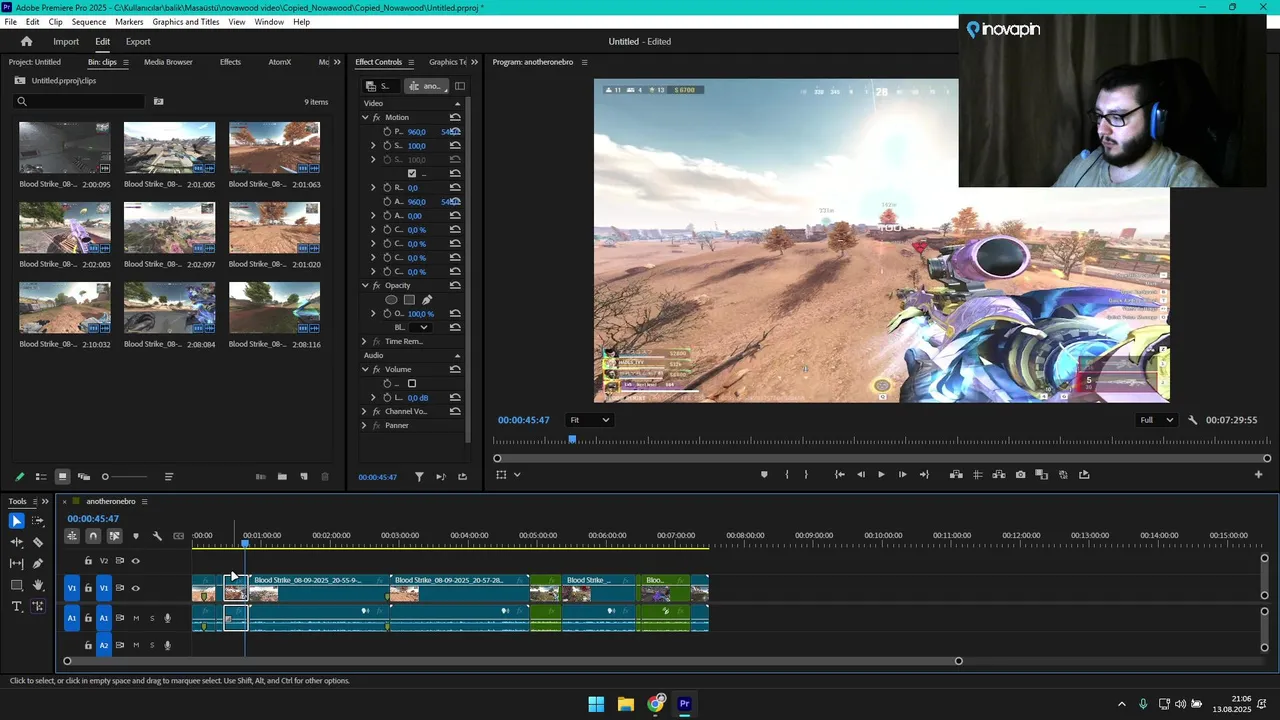Mute audio track A1
Screen dimensions: 1280x720
tap(136, 618)
